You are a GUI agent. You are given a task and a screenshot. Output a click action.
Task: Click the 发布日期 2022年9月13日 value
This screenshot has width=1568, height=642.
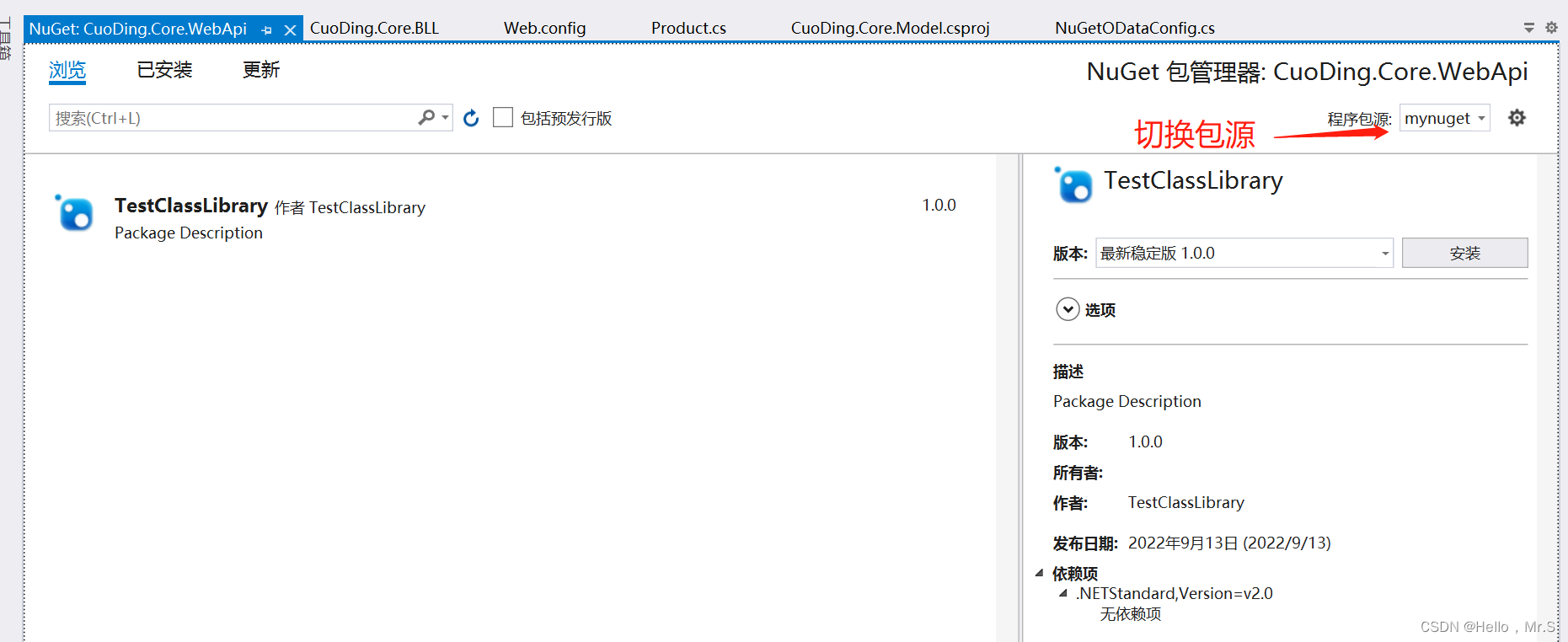(1229, 543)
